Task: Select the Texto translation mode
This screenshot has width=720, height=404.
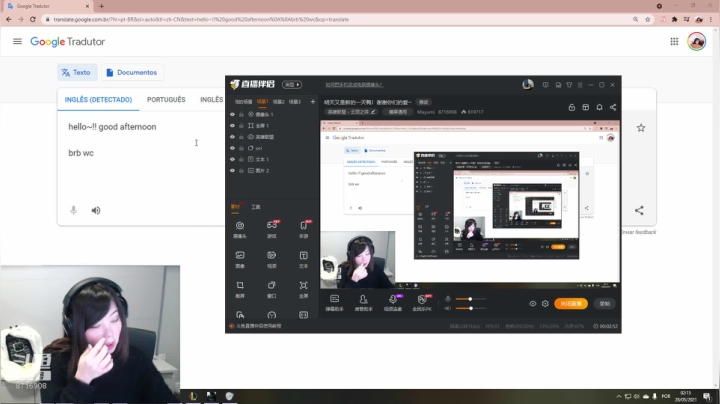Action: click(77, 73)
